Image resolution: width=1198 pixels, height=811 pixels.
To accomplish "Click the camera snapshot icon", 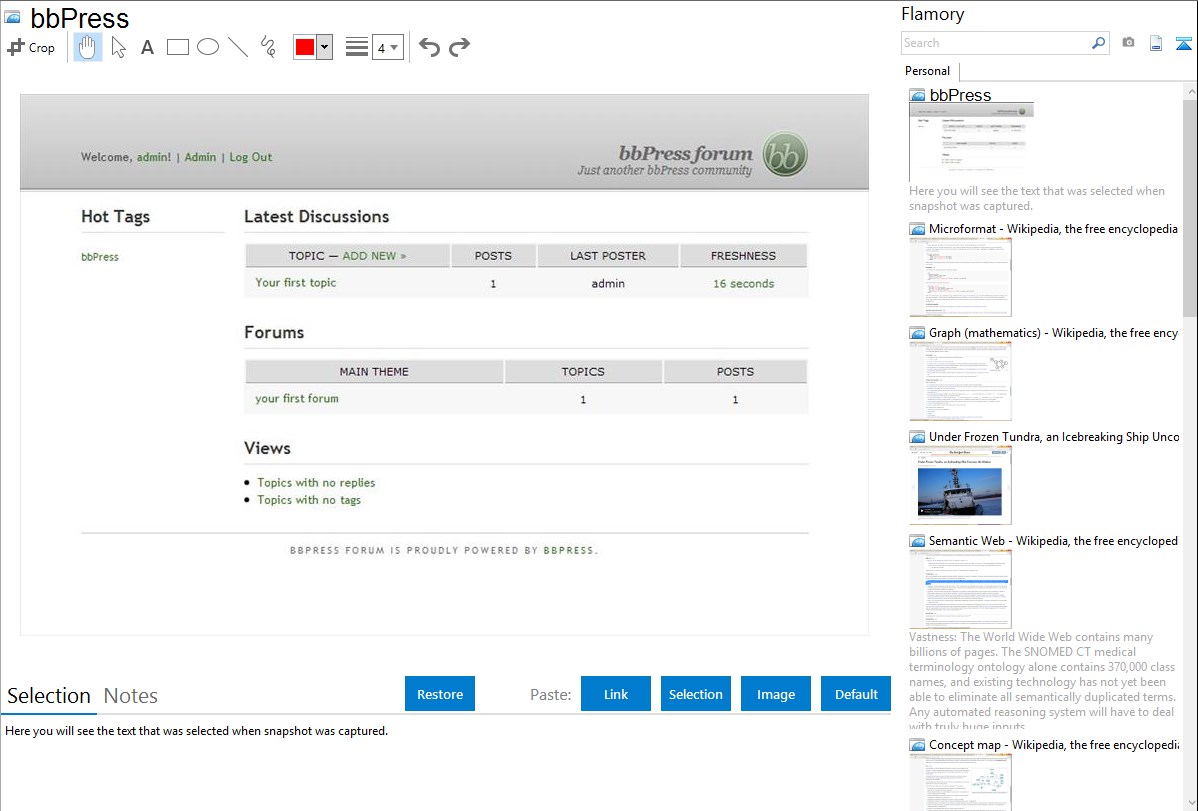I will click(x=1128, y=43).
